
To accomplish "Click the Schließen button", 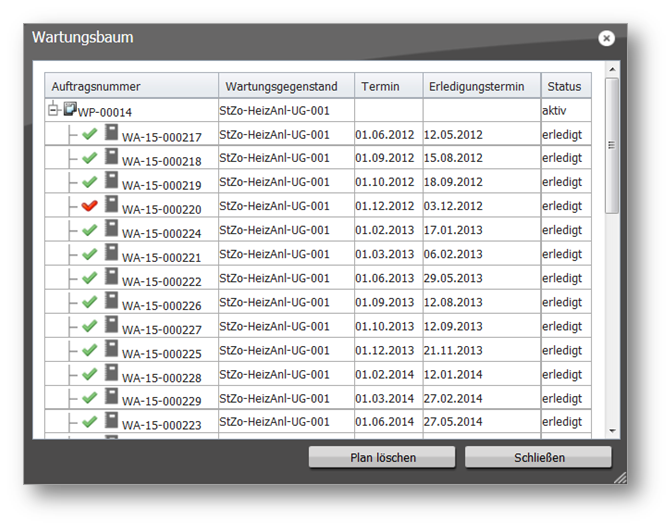I will tap(538, 457).
